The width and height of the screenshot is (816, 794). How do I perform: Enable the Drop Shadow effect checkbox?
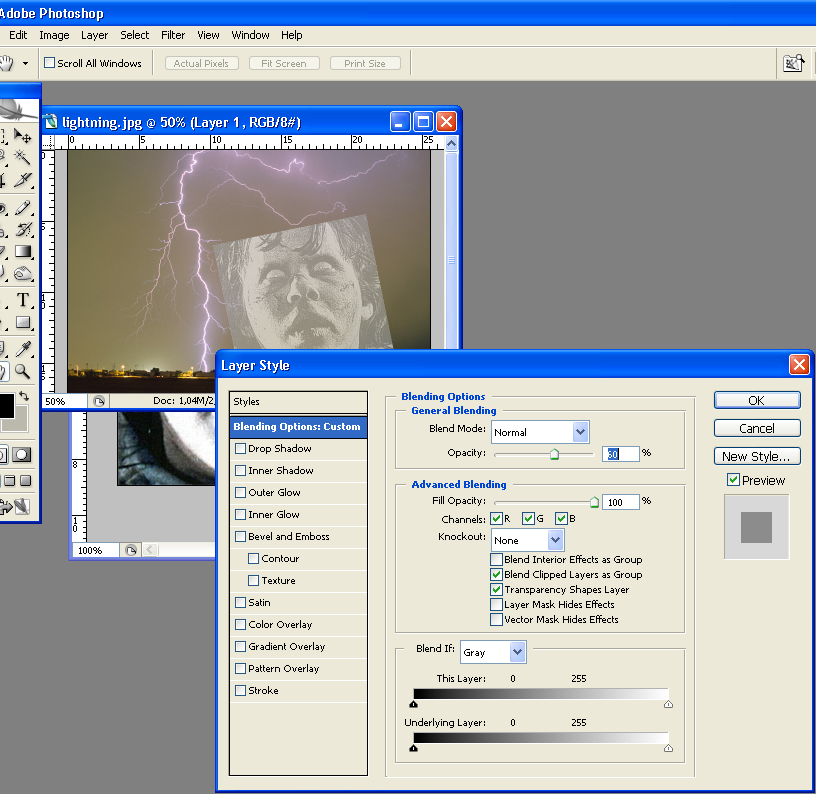click(240, 448)
